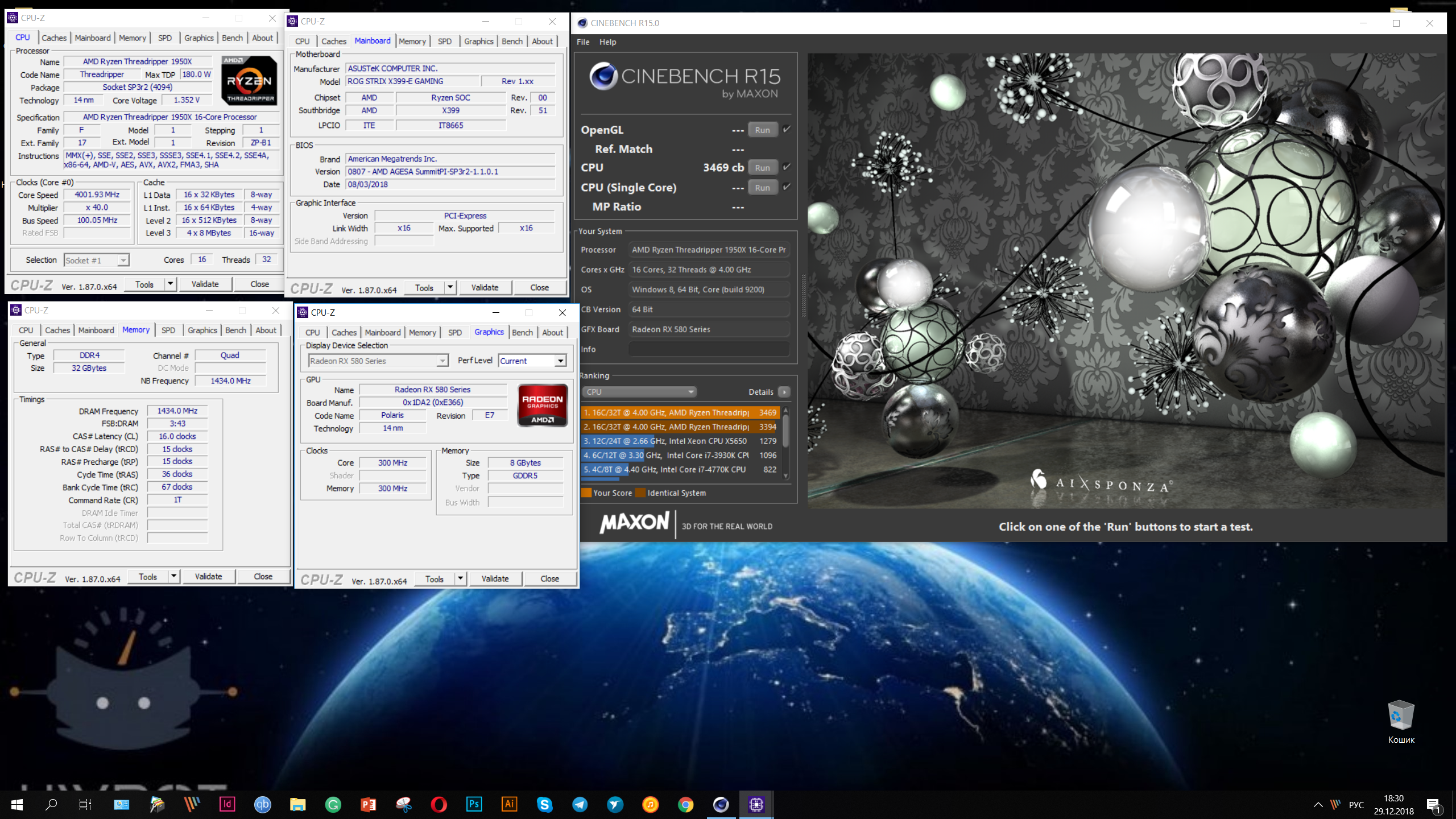1456x819 pixels.
Task: Click Tools button in top-left CPU-Z window
Action: (x=144, y=284)
